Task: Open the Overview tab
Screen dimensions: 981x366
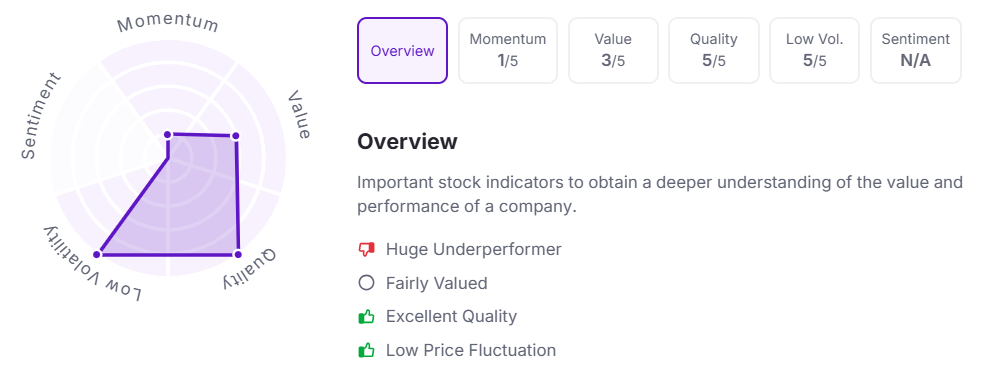Action: 402,51
